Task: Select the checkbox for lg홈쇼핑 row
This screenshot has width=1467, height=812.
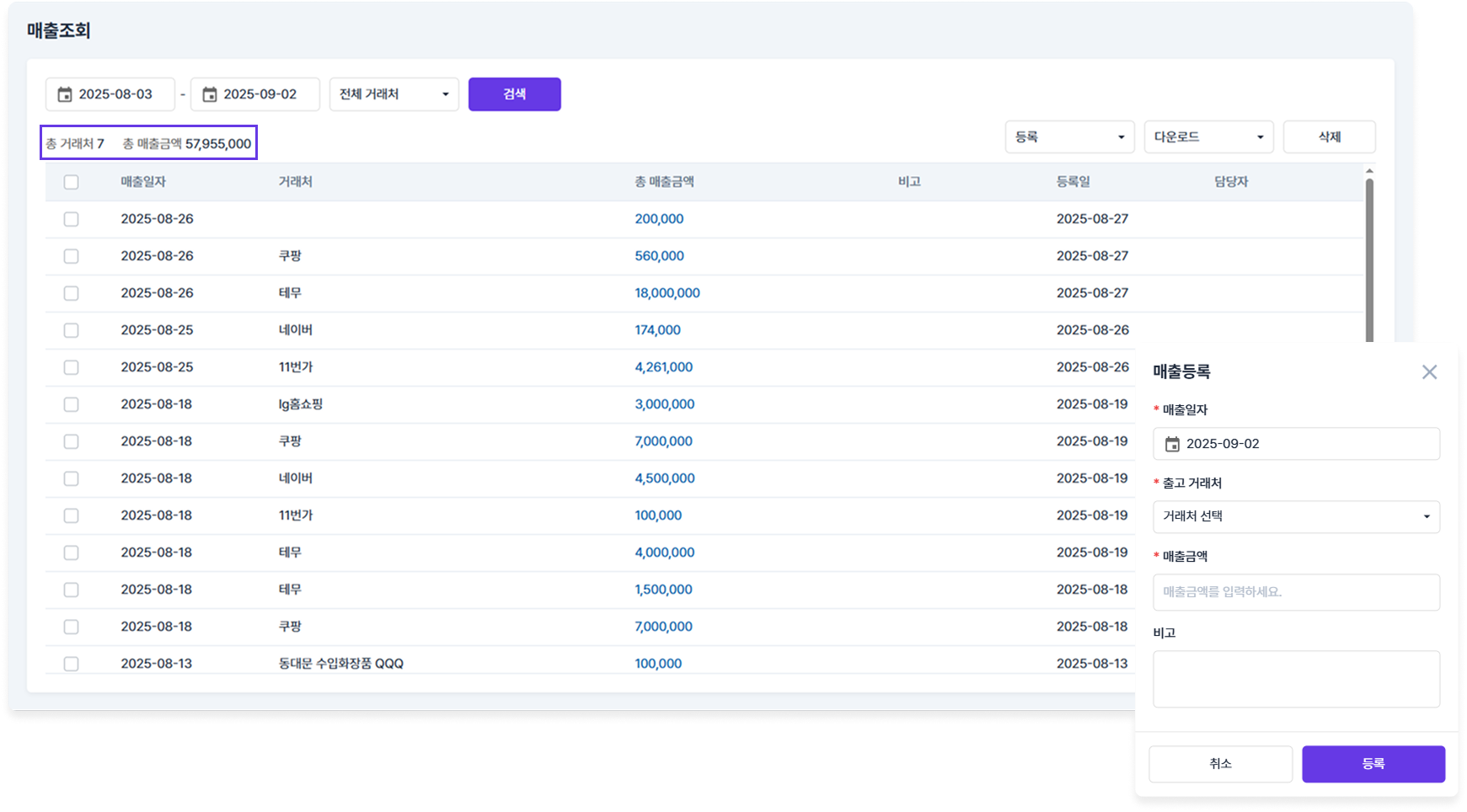Action: coord(72,404)
